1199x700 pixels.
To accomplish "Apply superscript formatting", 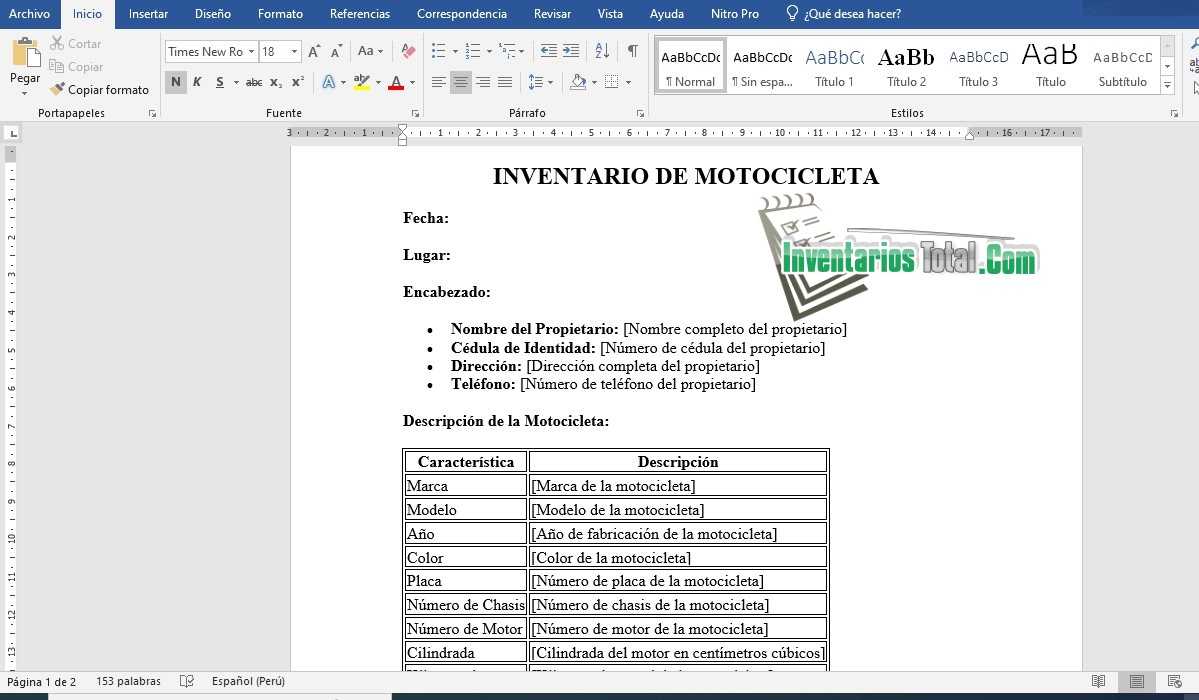I will tap(297, 82).
